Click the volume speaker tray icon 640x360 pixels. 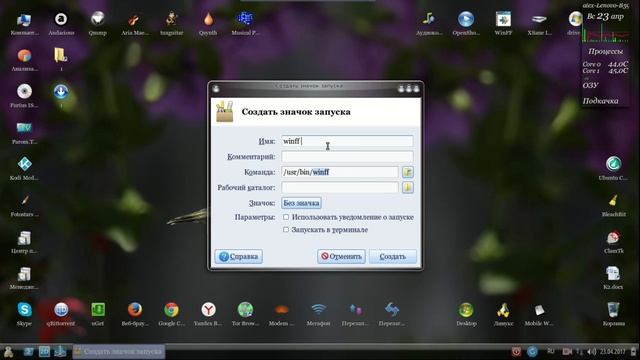coord(591,351)
